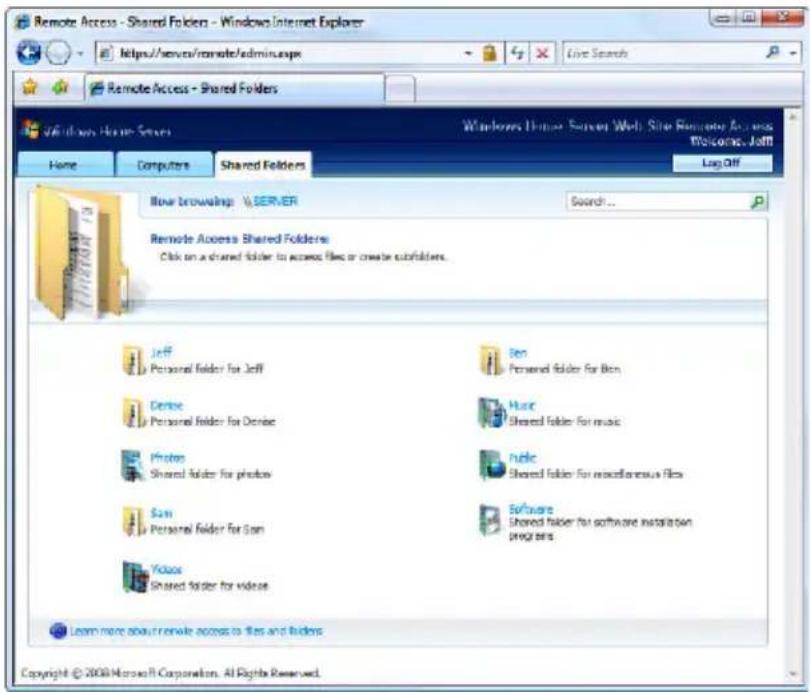Open the Videos folder link
Screen dimensions: 810x692
coord(166,569)
